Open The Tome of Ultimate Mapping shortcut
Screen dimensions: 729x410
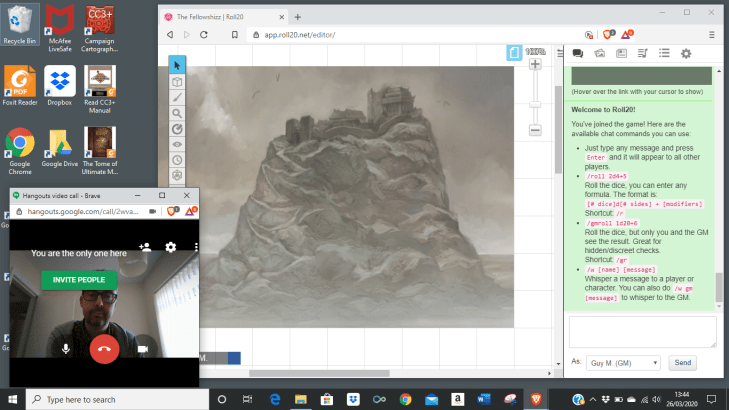[x=100, y=151]
